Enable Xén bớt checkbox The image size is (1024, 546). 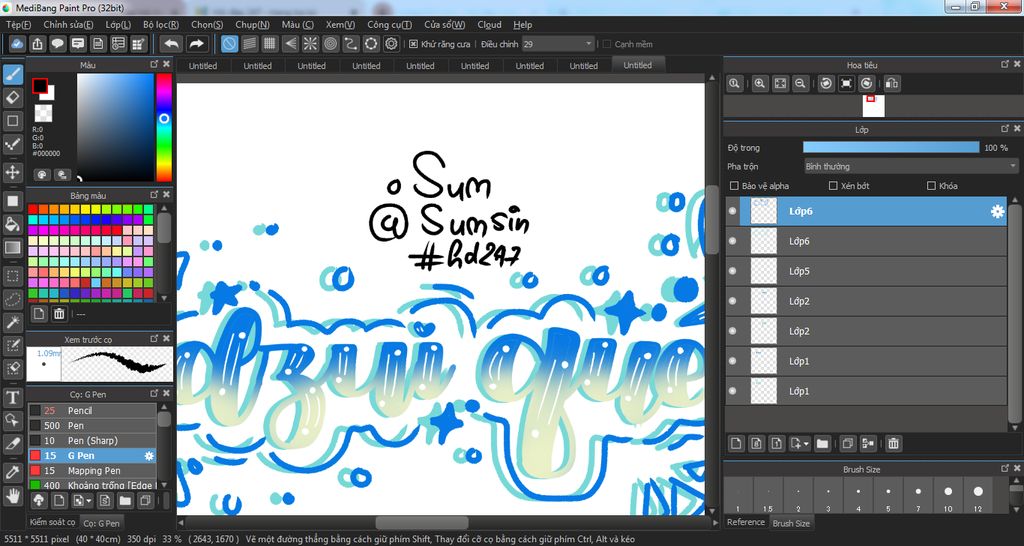[833, 186]
